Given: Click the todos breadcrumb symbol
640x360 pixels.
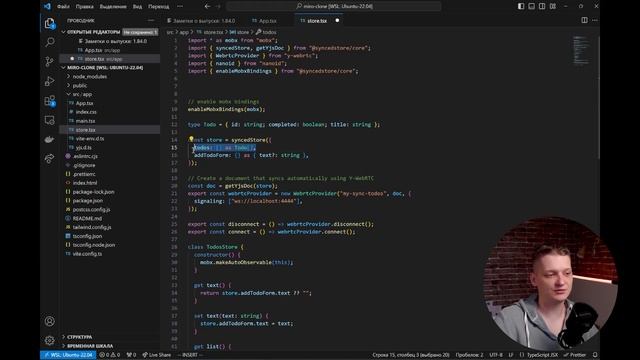Looking at the screenshot, I should (266, 32).
